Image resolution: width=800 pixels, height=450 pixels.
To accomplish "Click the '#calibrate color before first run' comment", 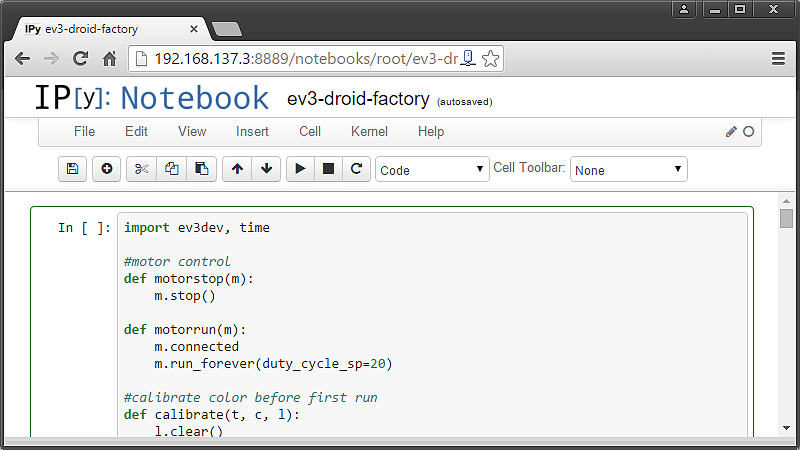I will coord(251,397).
